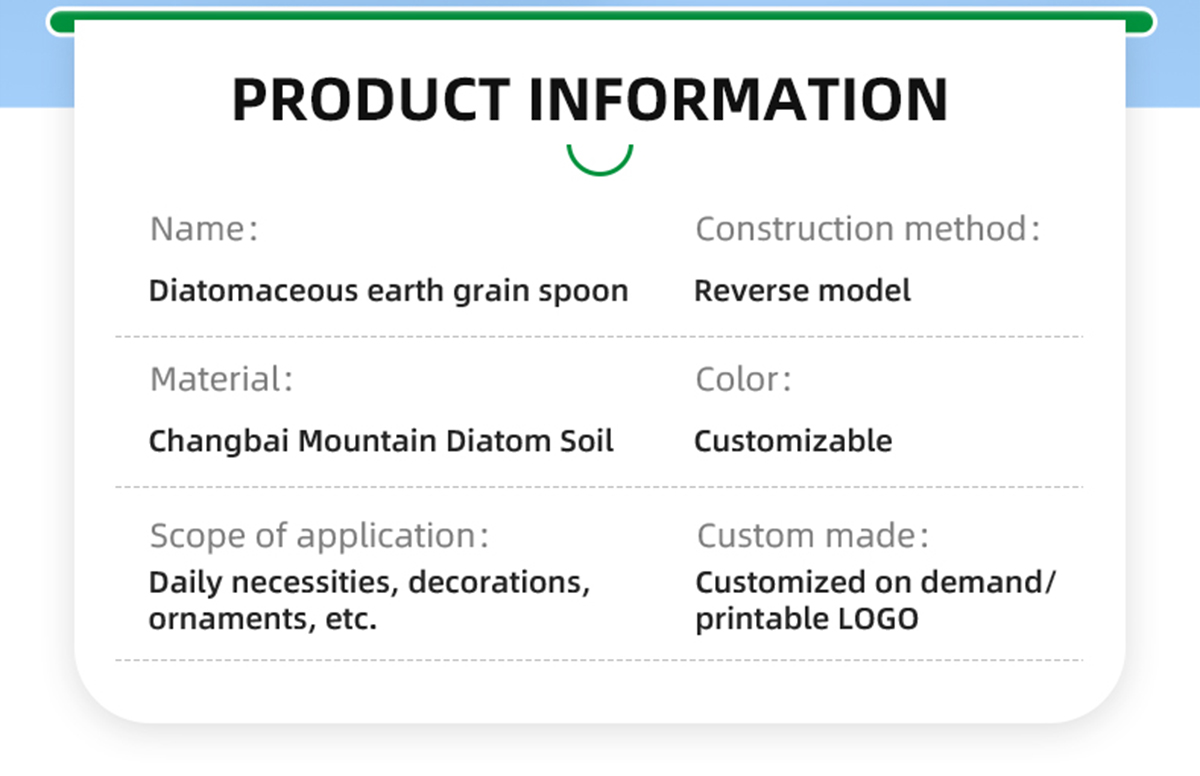The image size is (1200, 776).
Task: Select the 'Name:' field label
Action: pyautogui.click(x=204, y=229)
